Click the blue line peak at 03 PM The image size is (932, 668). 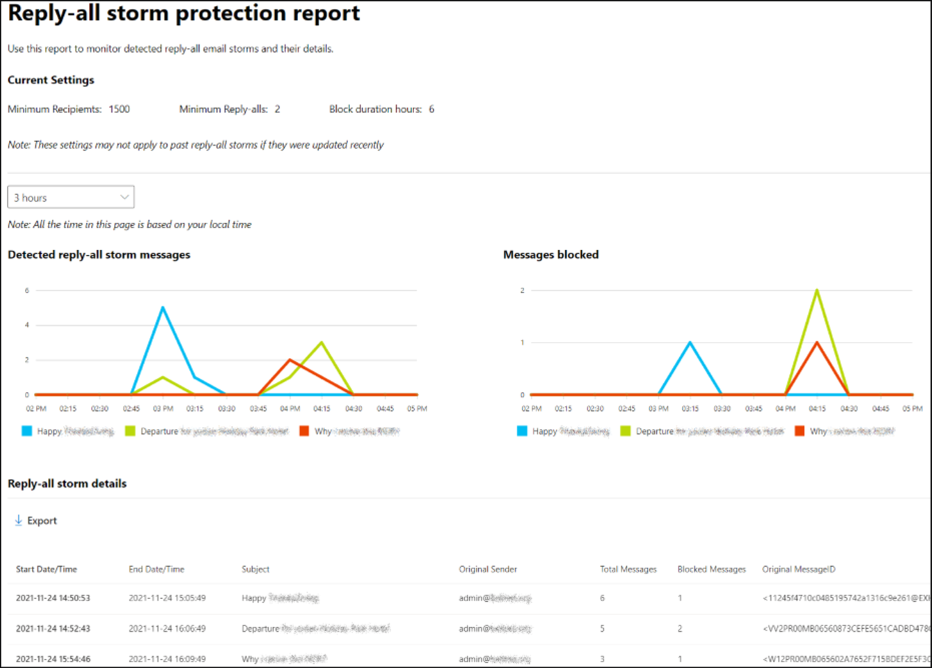tap(163, 308)
